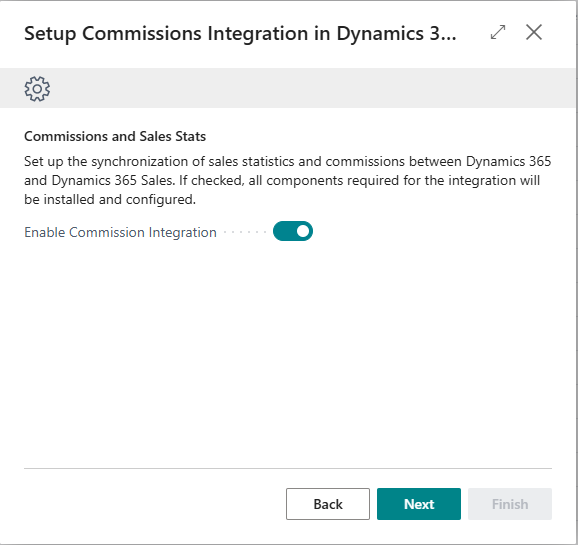Click the Enable Commission Integration field label

[x=120, y=232]
